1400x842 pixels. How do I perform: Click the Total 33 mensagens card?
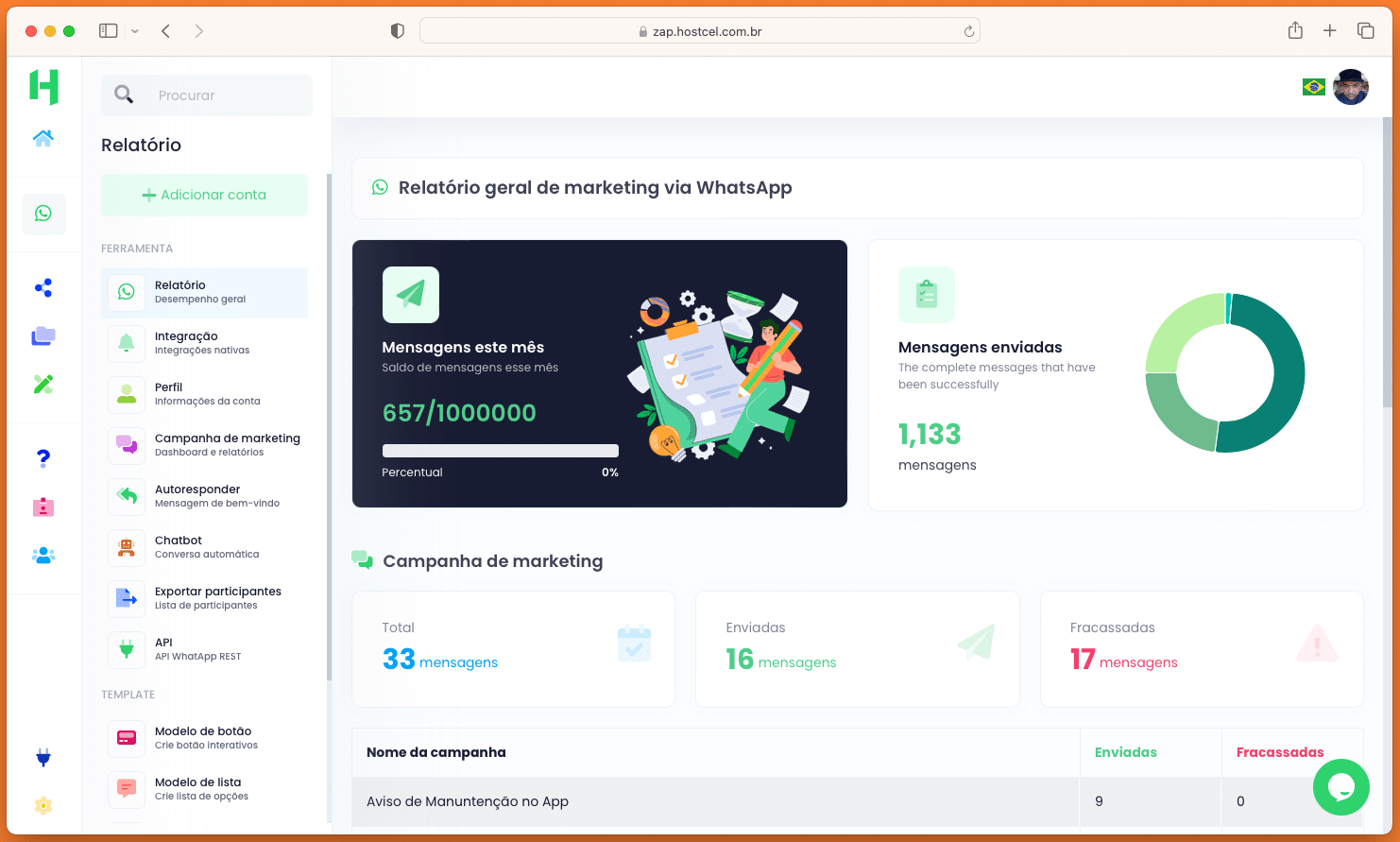514,649
